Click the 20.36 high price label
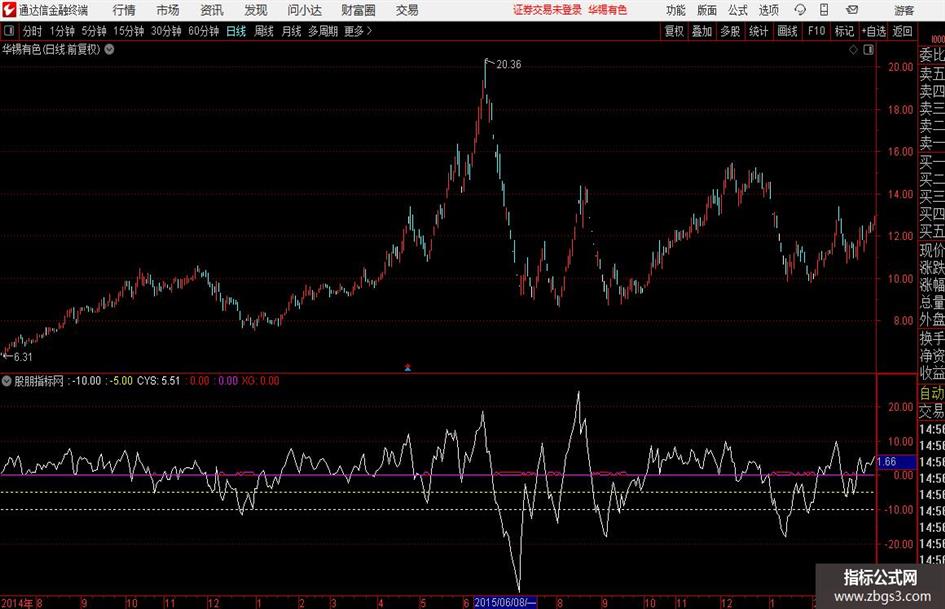 [509, 65]
